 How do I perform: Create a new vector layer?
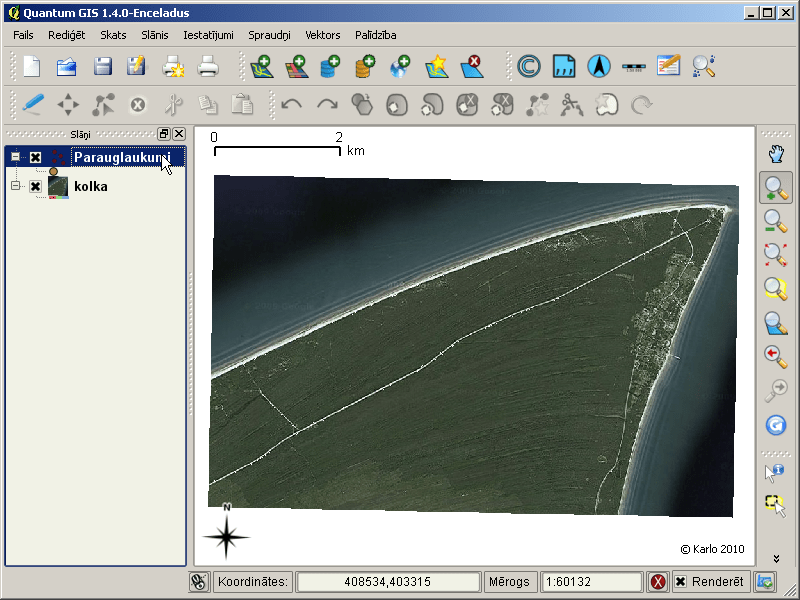coord(437,66)
